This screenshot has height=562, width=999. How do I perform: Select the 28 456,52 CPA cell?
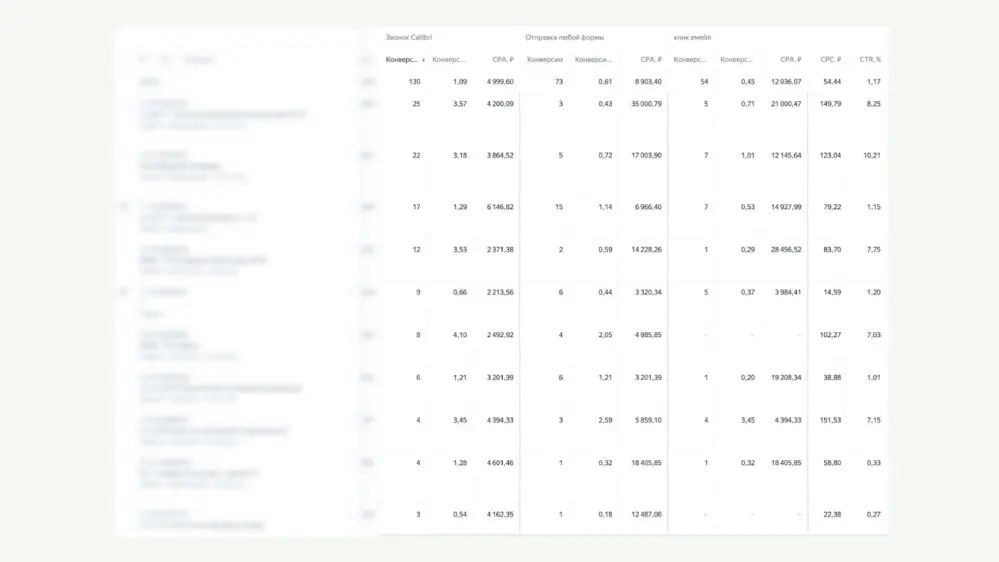point(786,250)
